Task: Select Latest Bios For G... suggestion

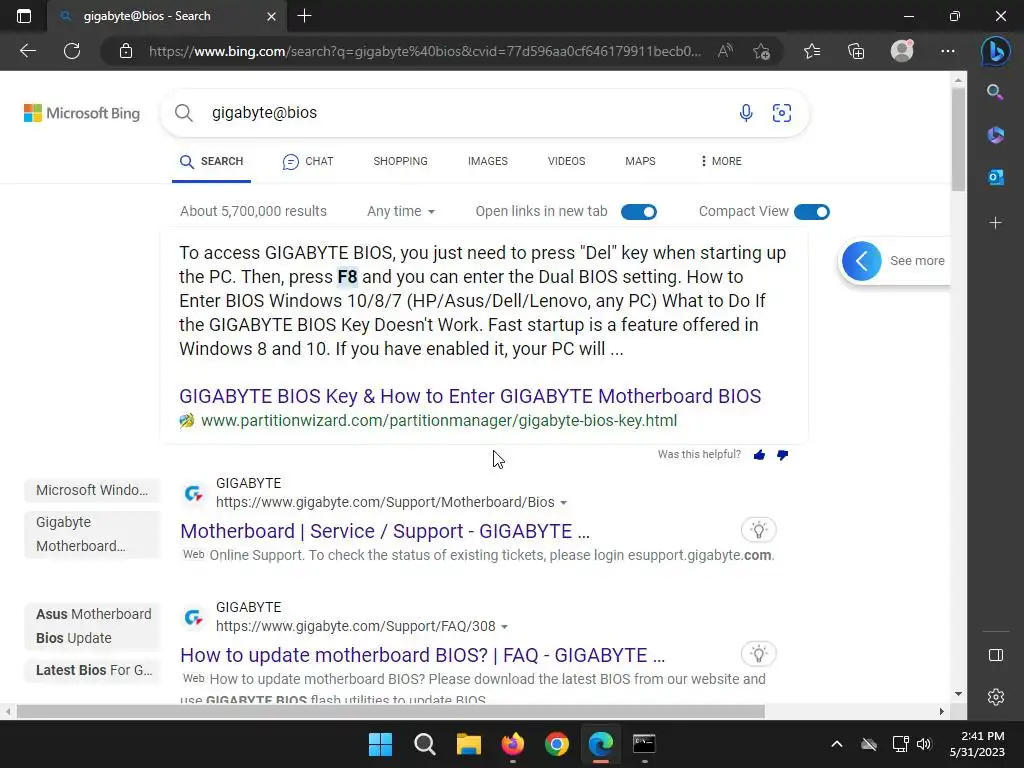Action: 92,671
